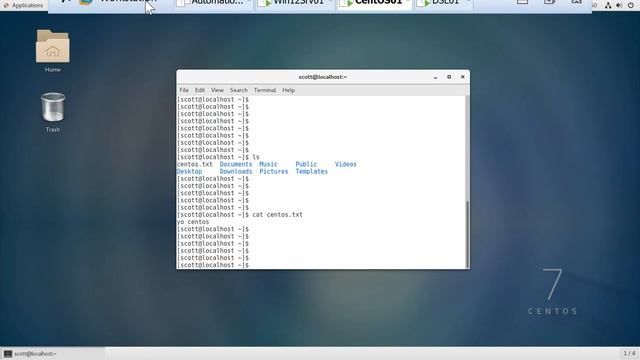This screenshot has width=640, height=360.
Task: Select the CentOS01 VM tab
Action: [375, 3]
